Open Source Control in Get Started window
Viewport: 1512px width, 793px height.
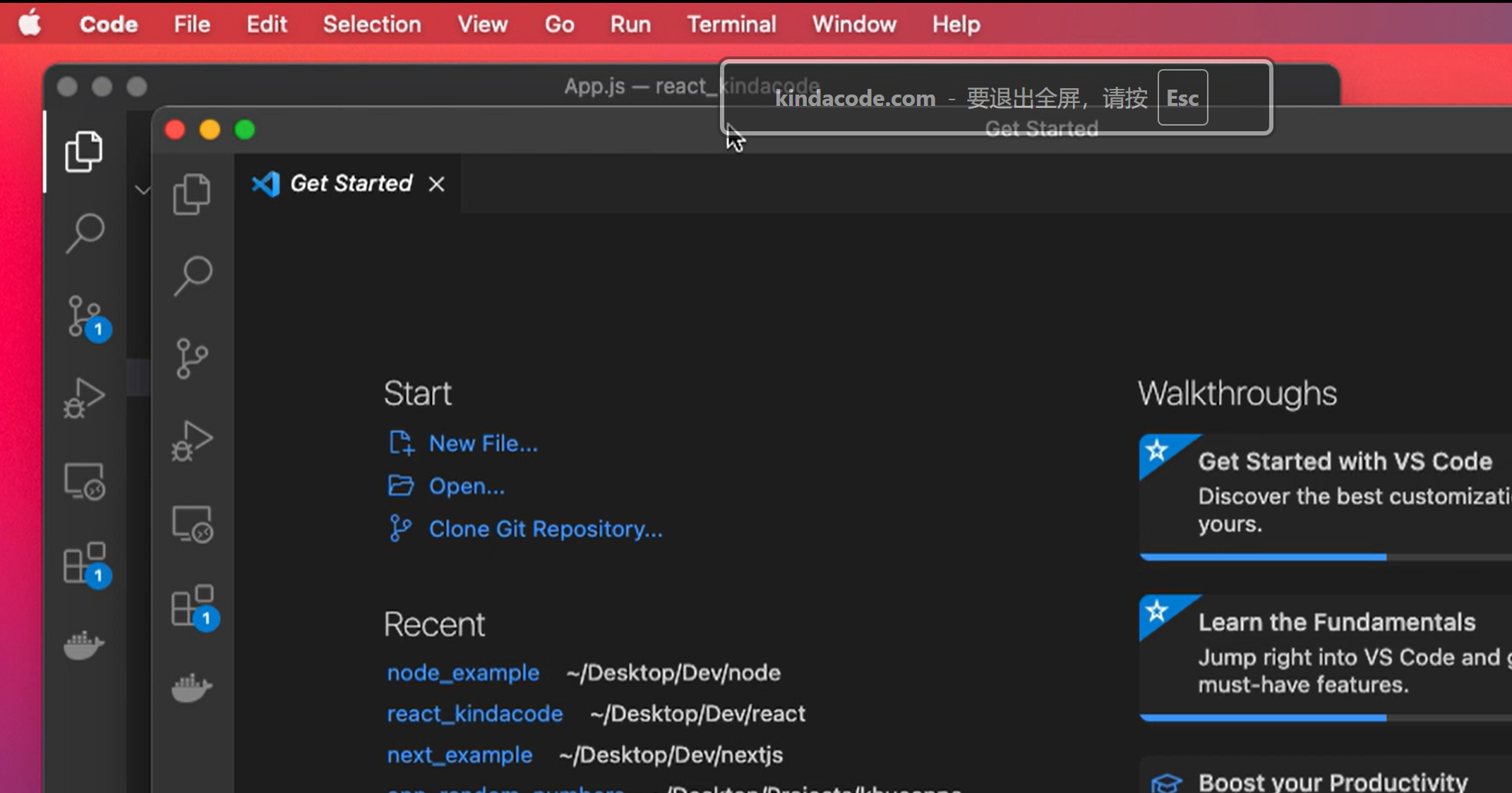click(192, 358)
